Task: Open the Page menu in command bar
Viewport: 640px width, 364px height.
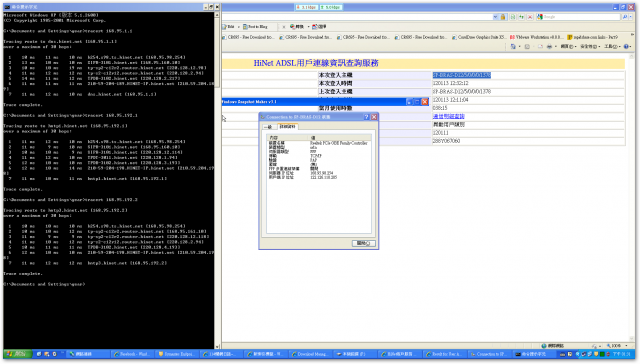Action: click(x=568, y=47)
